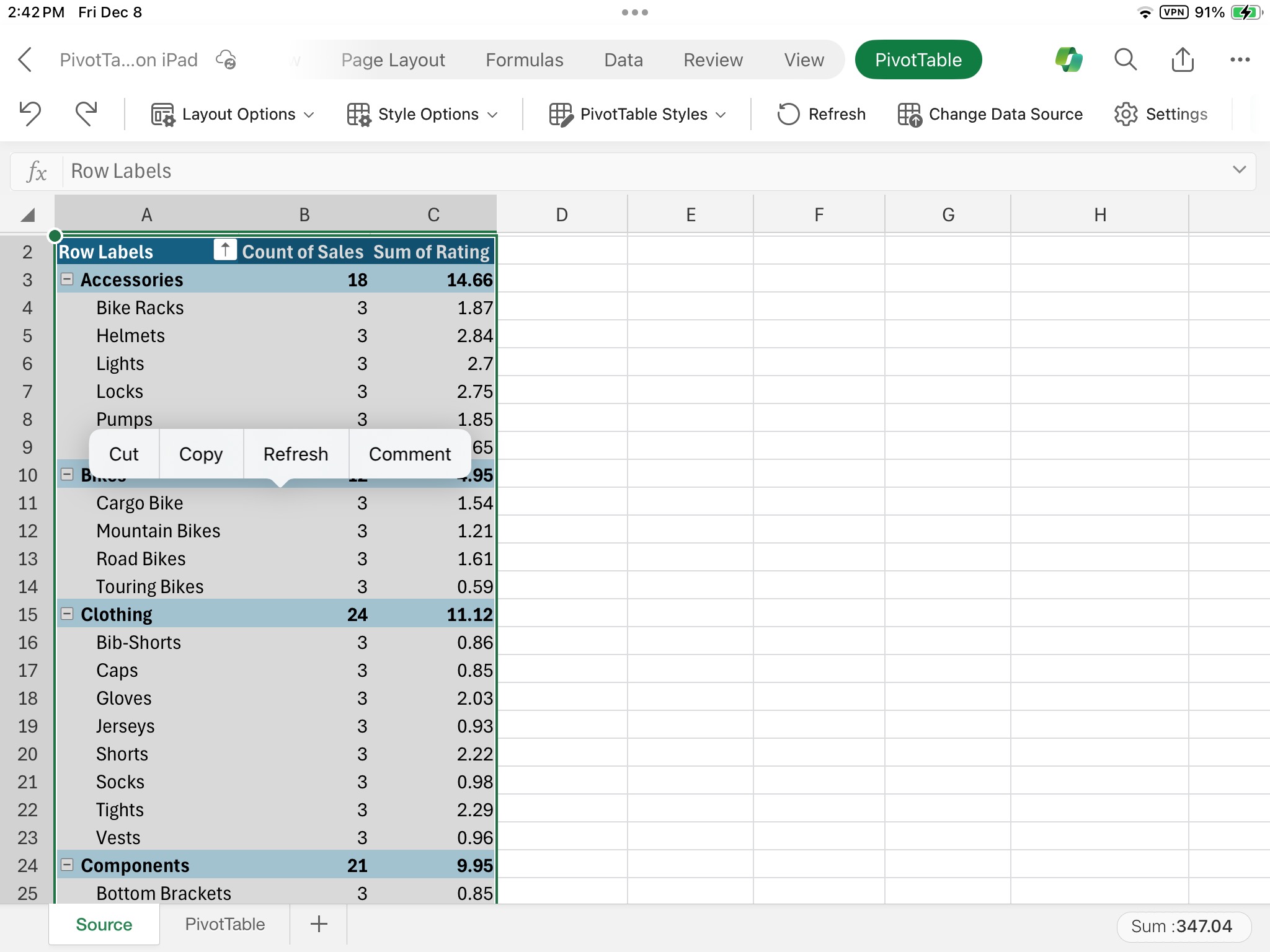Collapse the Components group

[67, 865]
